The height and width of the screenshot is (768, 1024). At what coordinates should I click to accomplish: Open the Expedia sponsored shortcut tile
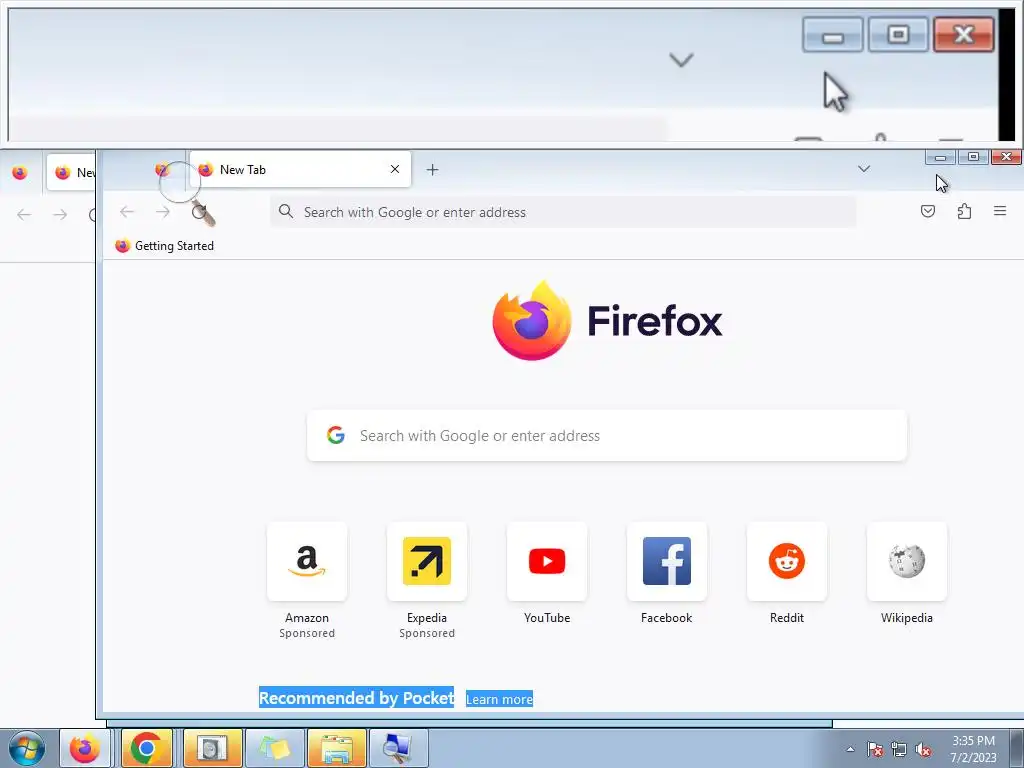click(427, 561)
